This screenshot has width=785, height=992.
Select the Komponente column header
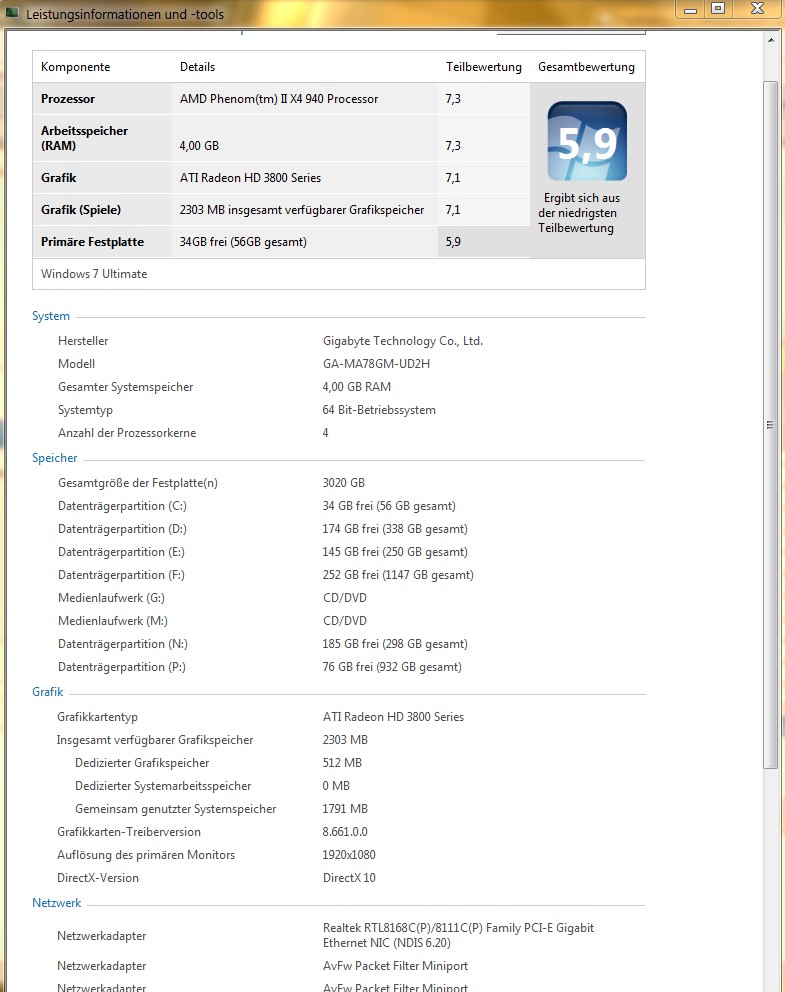pyautogui.click(x=75, y=67)
